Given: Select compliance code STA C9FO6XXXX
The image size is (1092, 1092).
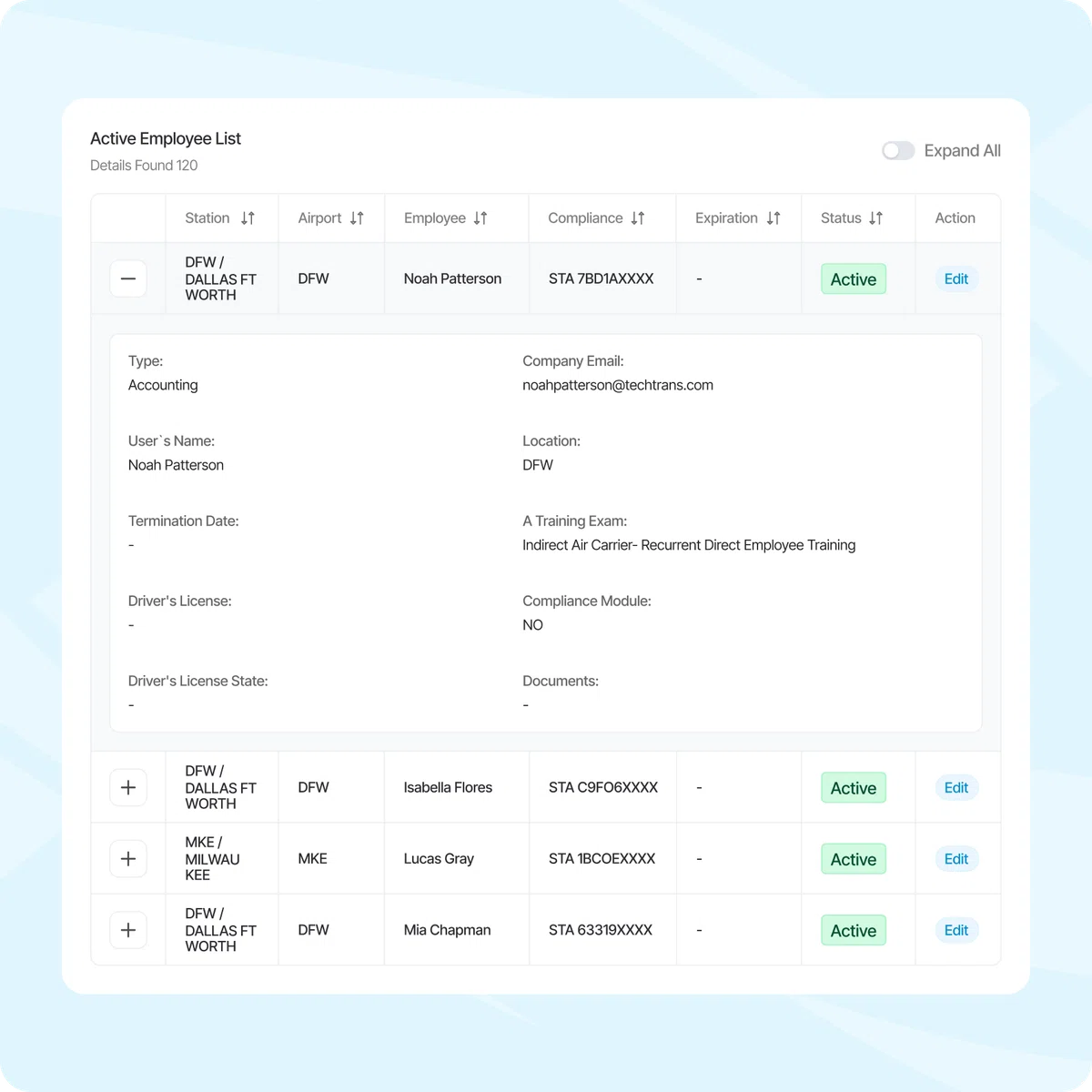Looking at the screenshot, I should 603,787.
